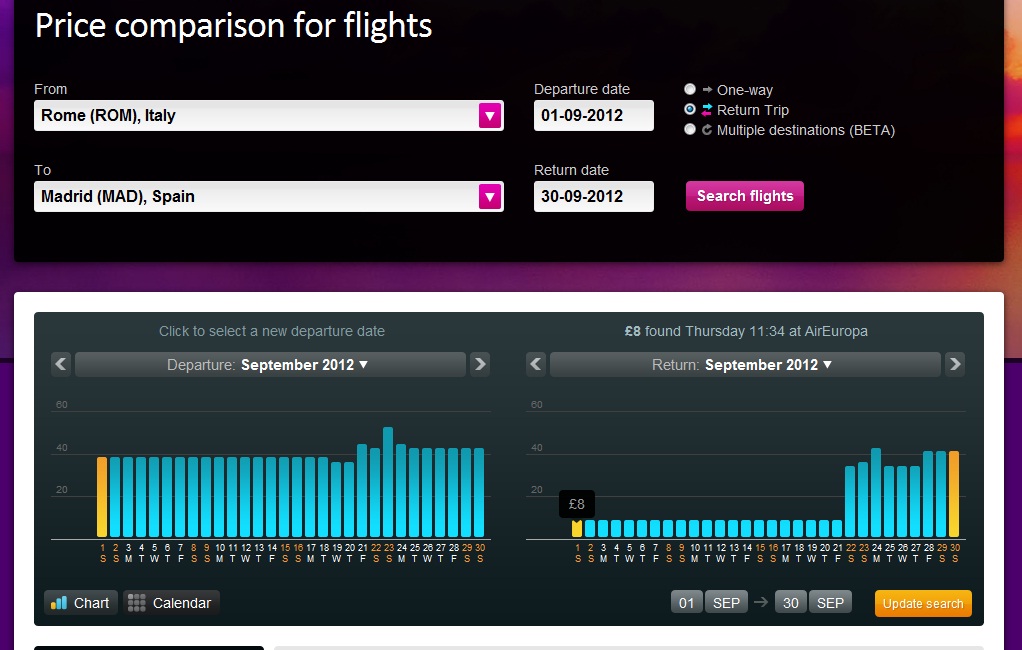This screenshot has height=650, width=1022.
Task: Open the From city dropdown arrow
Action: 489,116
